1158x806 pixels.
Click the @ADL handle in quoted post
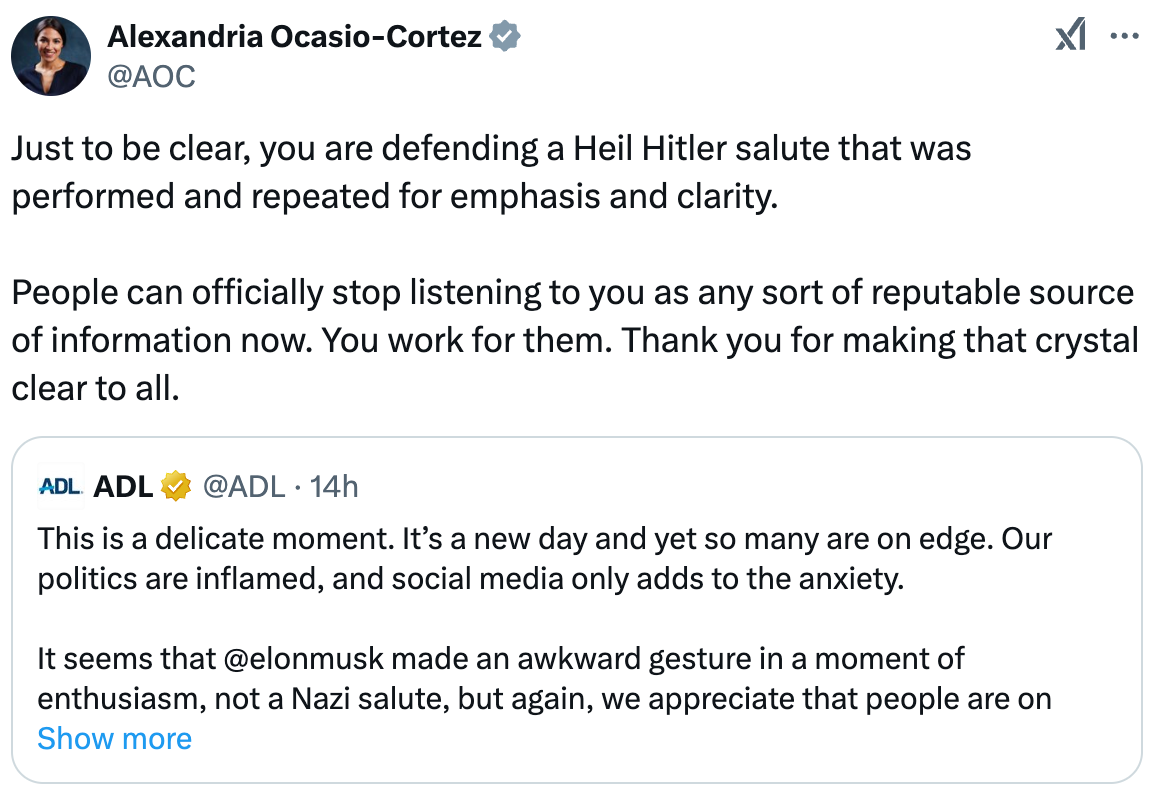243,486
